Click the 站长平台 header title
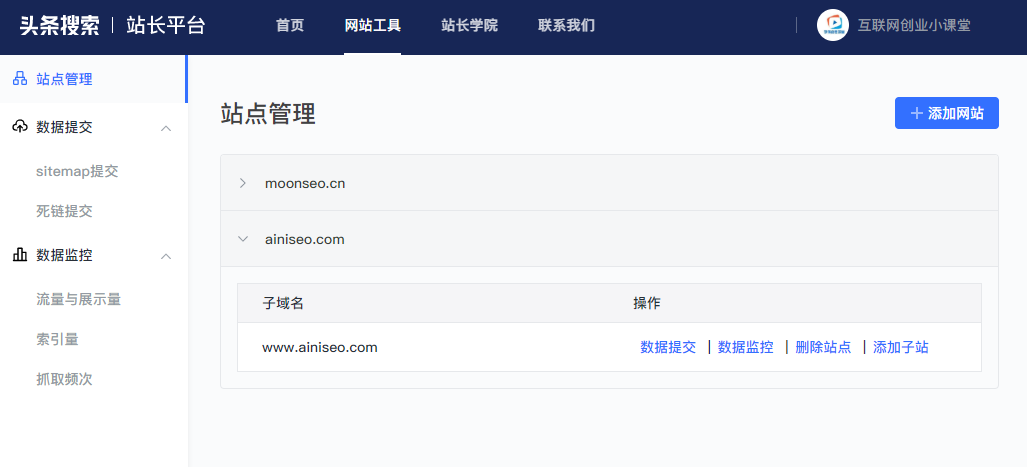This screenshot has height=467, width=1027. (166, 26)
